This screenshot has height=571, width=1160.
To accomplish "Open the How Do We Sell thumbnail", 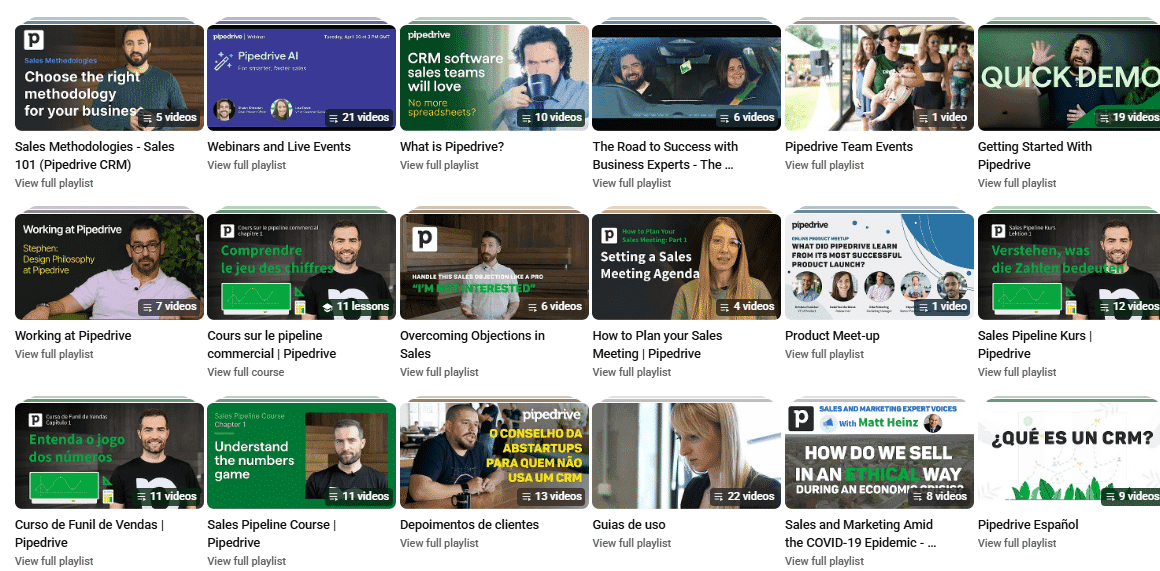I will point(880,456).
